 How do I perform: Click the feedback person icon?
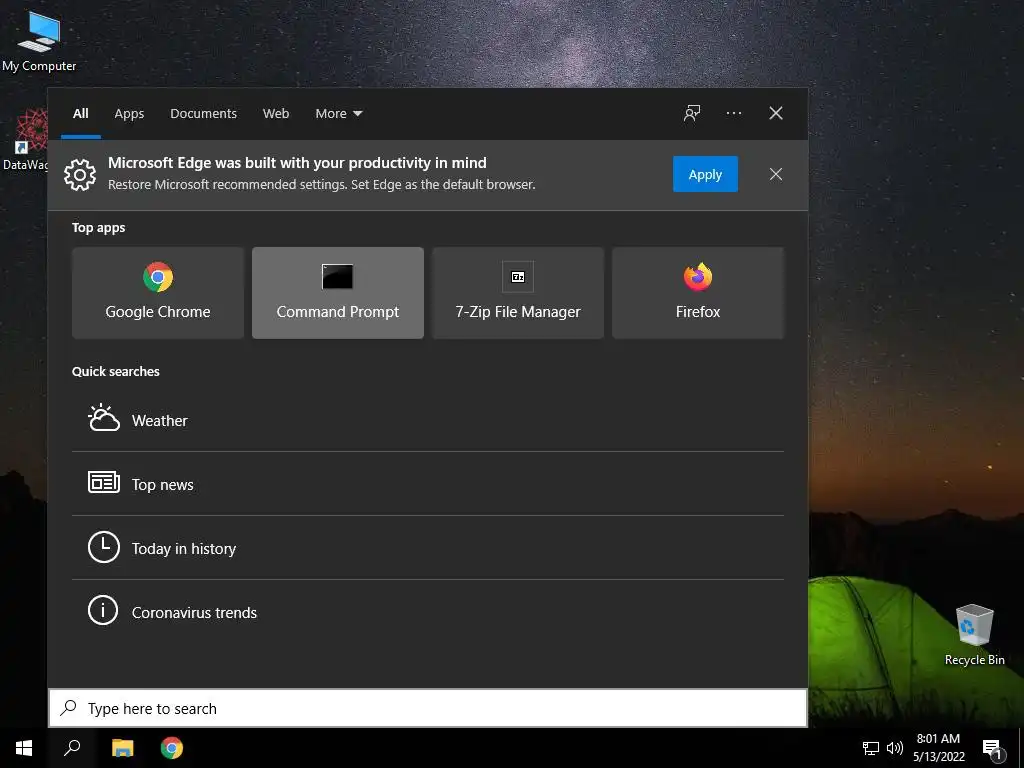coord(692,113)
